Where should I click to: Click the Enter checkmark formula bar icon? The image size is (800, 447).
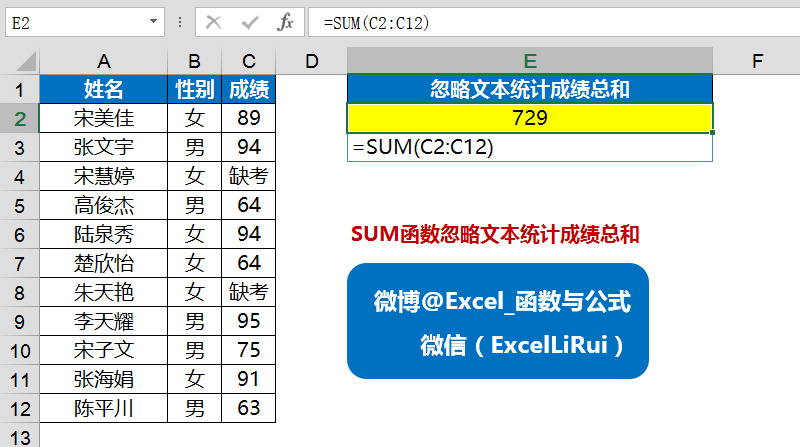(250, 22)
